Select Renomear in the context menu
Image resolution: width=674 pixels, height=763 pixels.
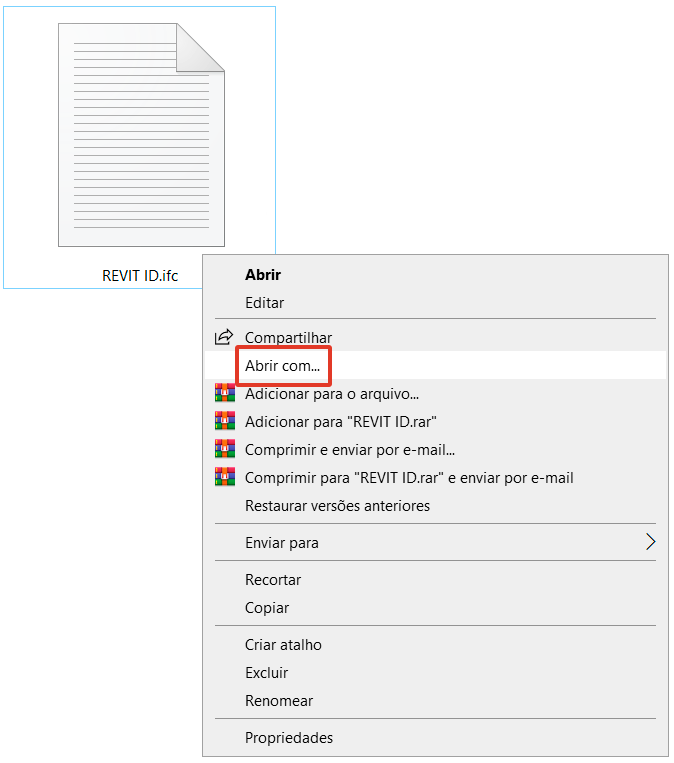point(279,701)
